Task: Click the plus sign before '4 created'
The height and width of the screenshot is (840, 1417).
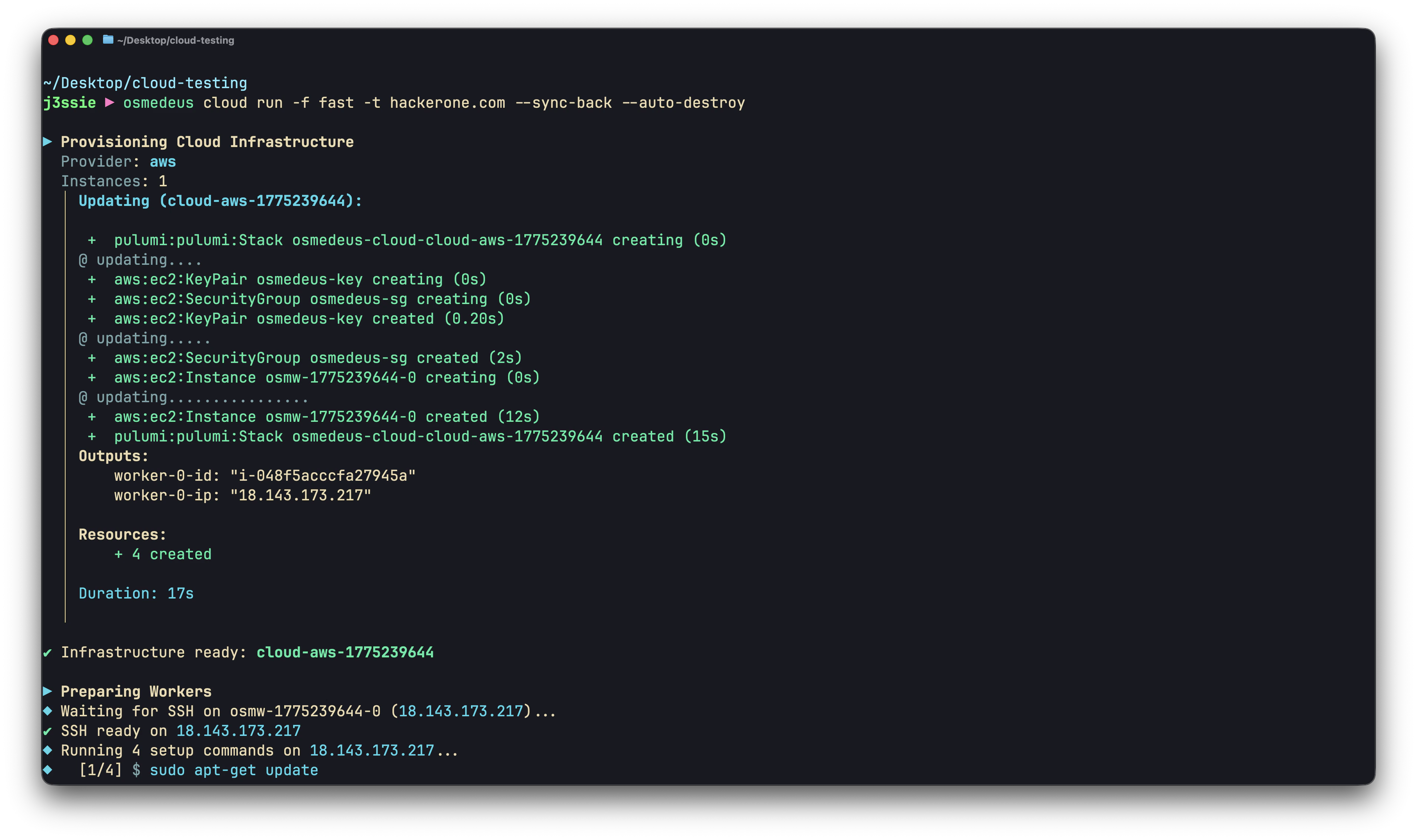Action: [x=118, y=554]
